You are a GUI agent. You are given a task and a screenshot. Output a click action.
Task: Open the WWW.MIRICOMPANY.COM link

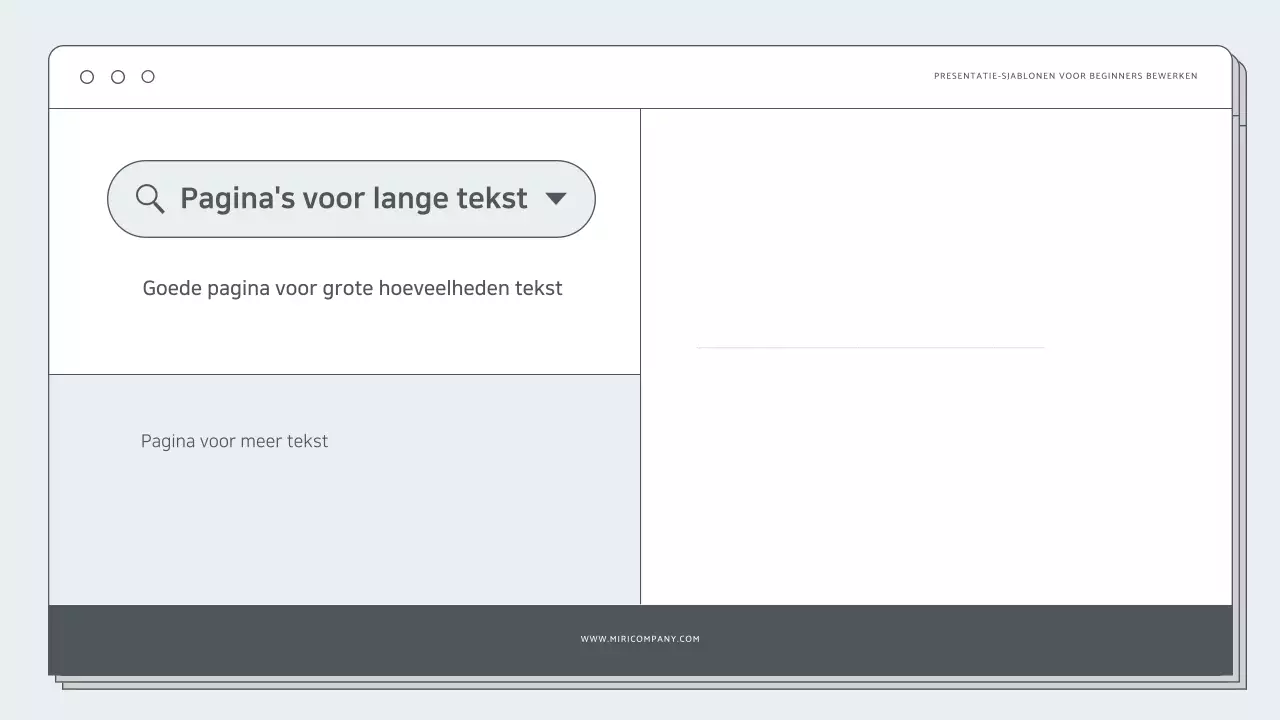coord(640,638)
